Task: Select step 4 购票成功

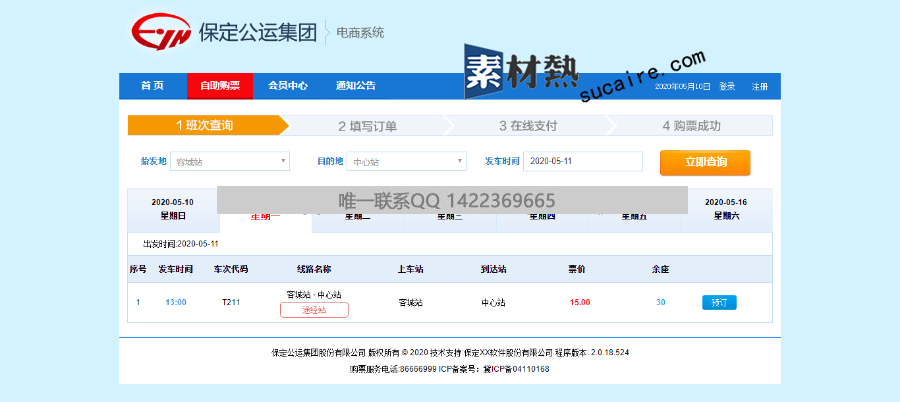Action: tap(692, 126)
